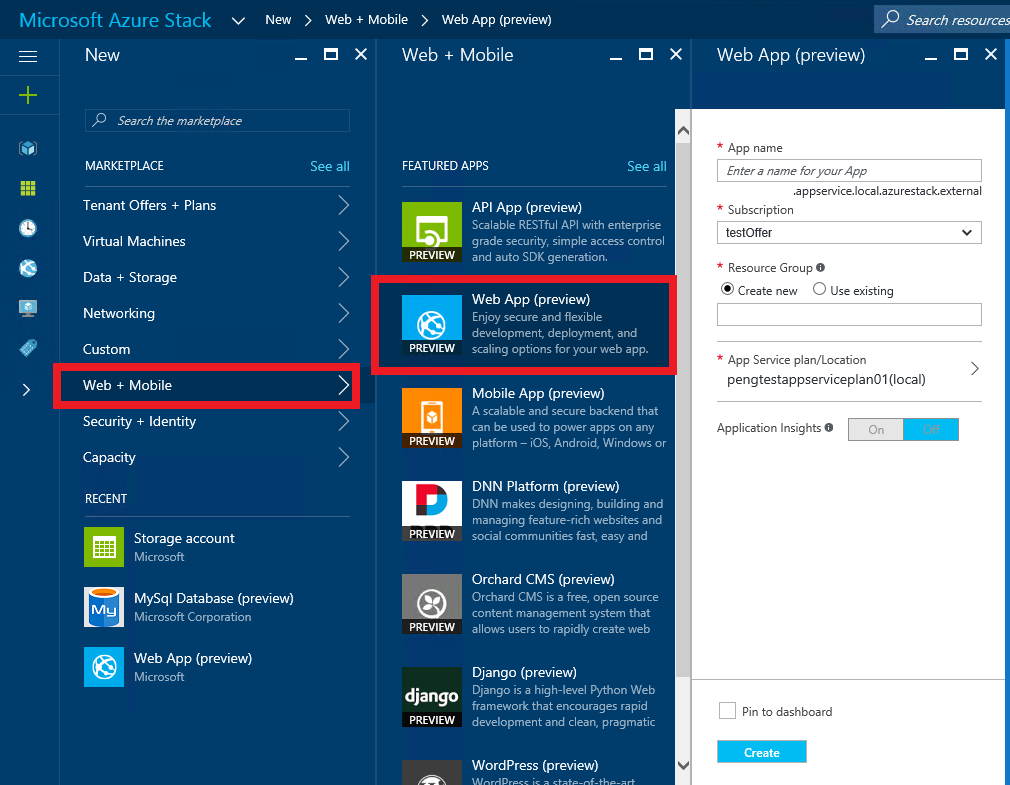This screenshot has height=785, width=1010.
Task: Click the green plus New icon
Action: tap(28, 95)
